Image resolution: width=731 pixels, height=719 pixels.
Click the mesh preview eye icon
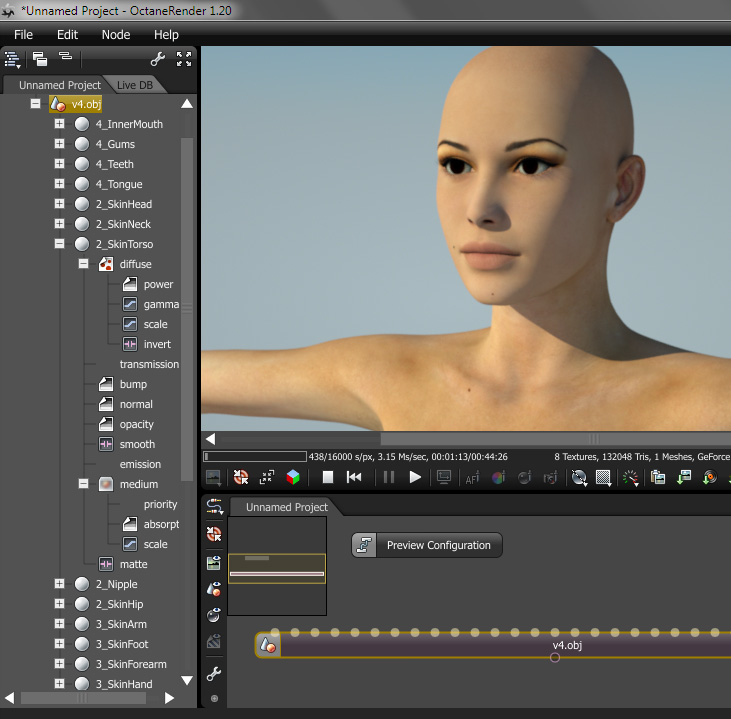(x=214, y=588)
